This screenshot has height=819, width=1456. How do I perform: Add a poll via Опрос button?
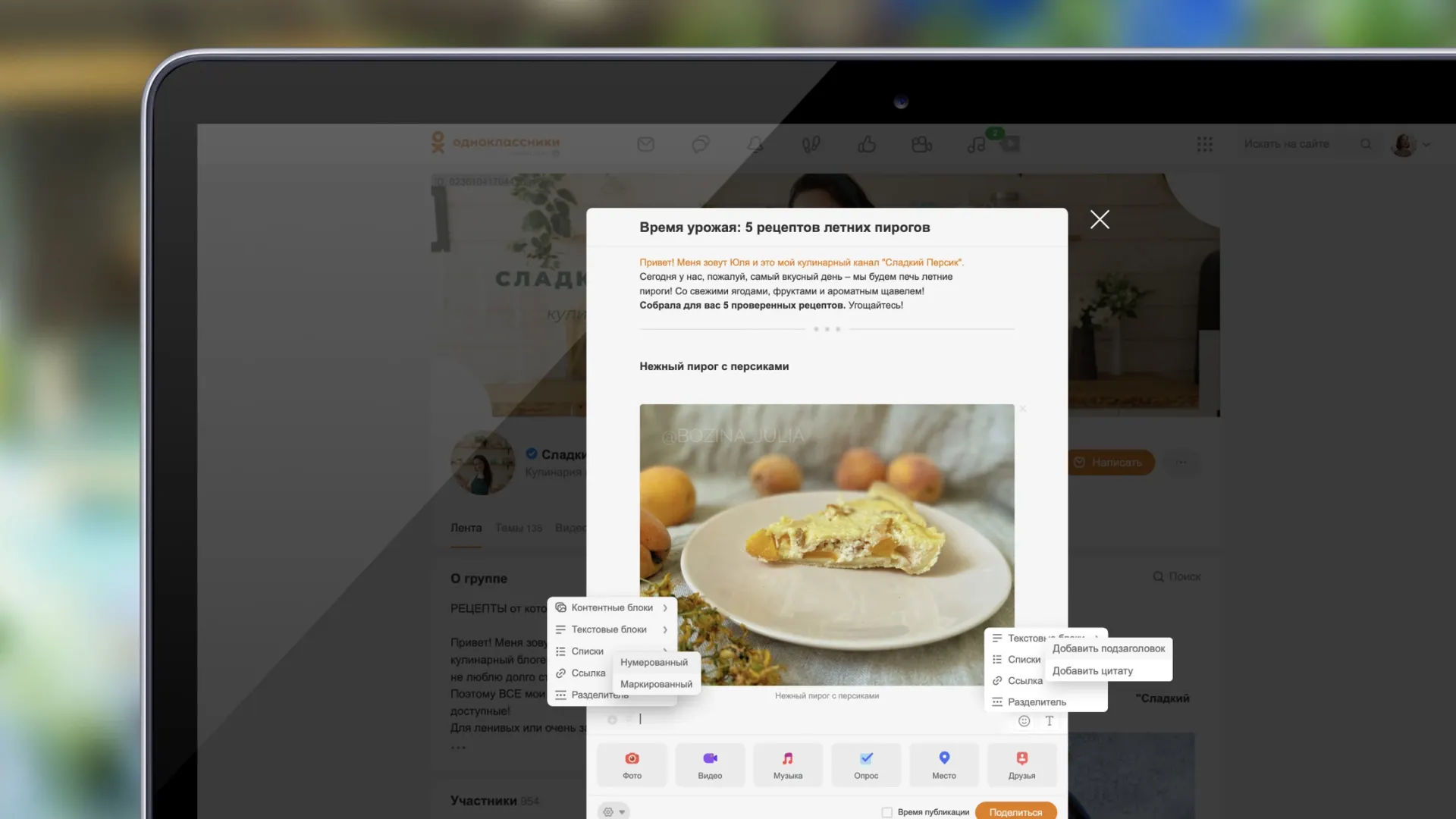pos(866,764)
